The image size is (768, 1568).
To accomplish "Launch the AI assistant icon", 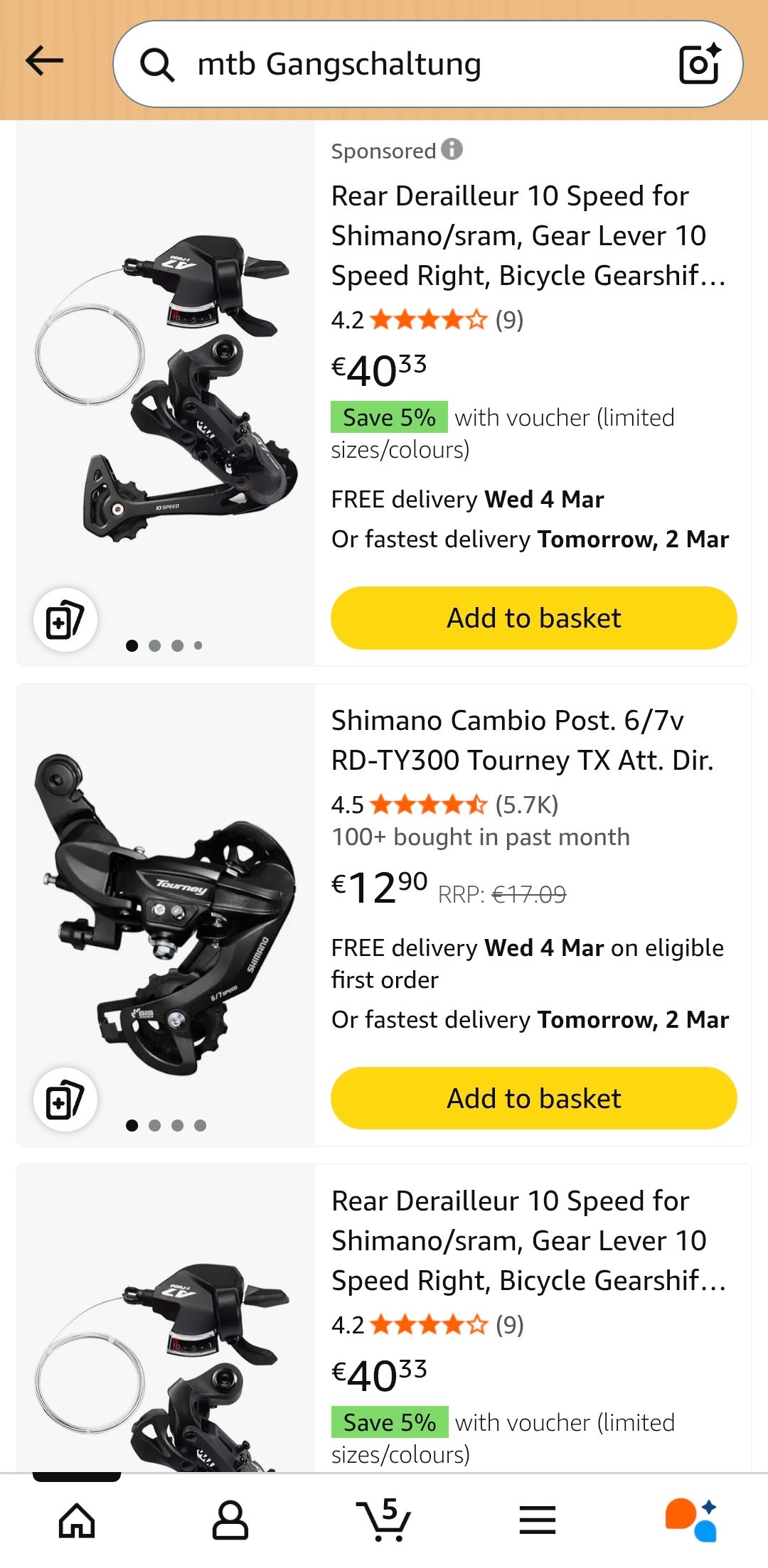I will (691, 1520).
